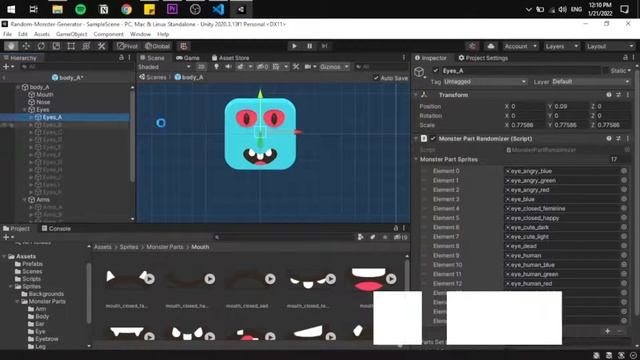The height and width of the screenshot is (360, 640).
Task: Select the Hand tool in Unity toolbar
Action: pos(11,46)
